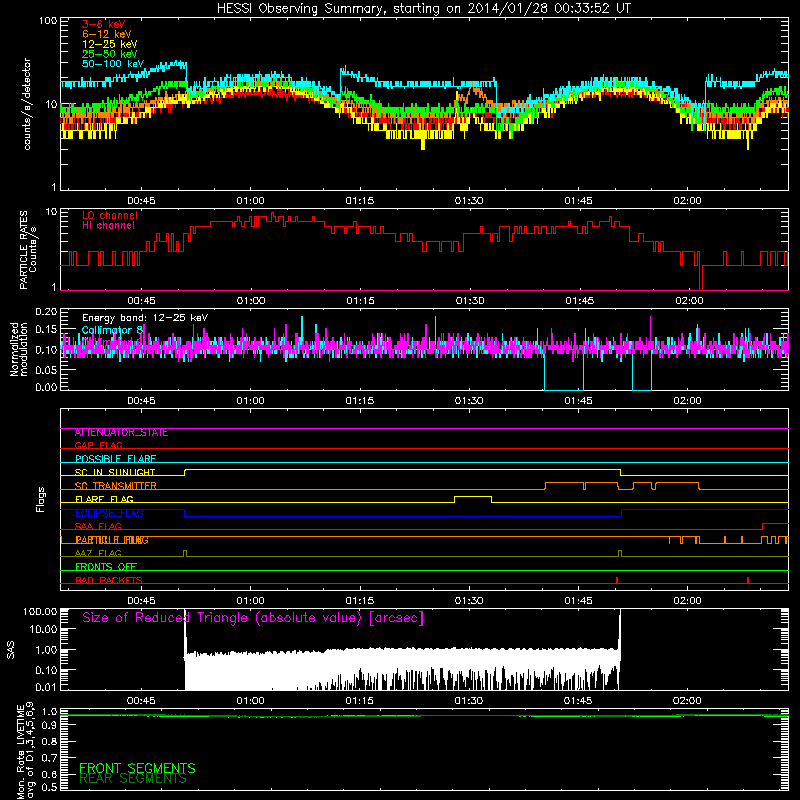Click the vertical Flags axis title
This screenshot has width=800, height=800.
click(x=41, y=499)
